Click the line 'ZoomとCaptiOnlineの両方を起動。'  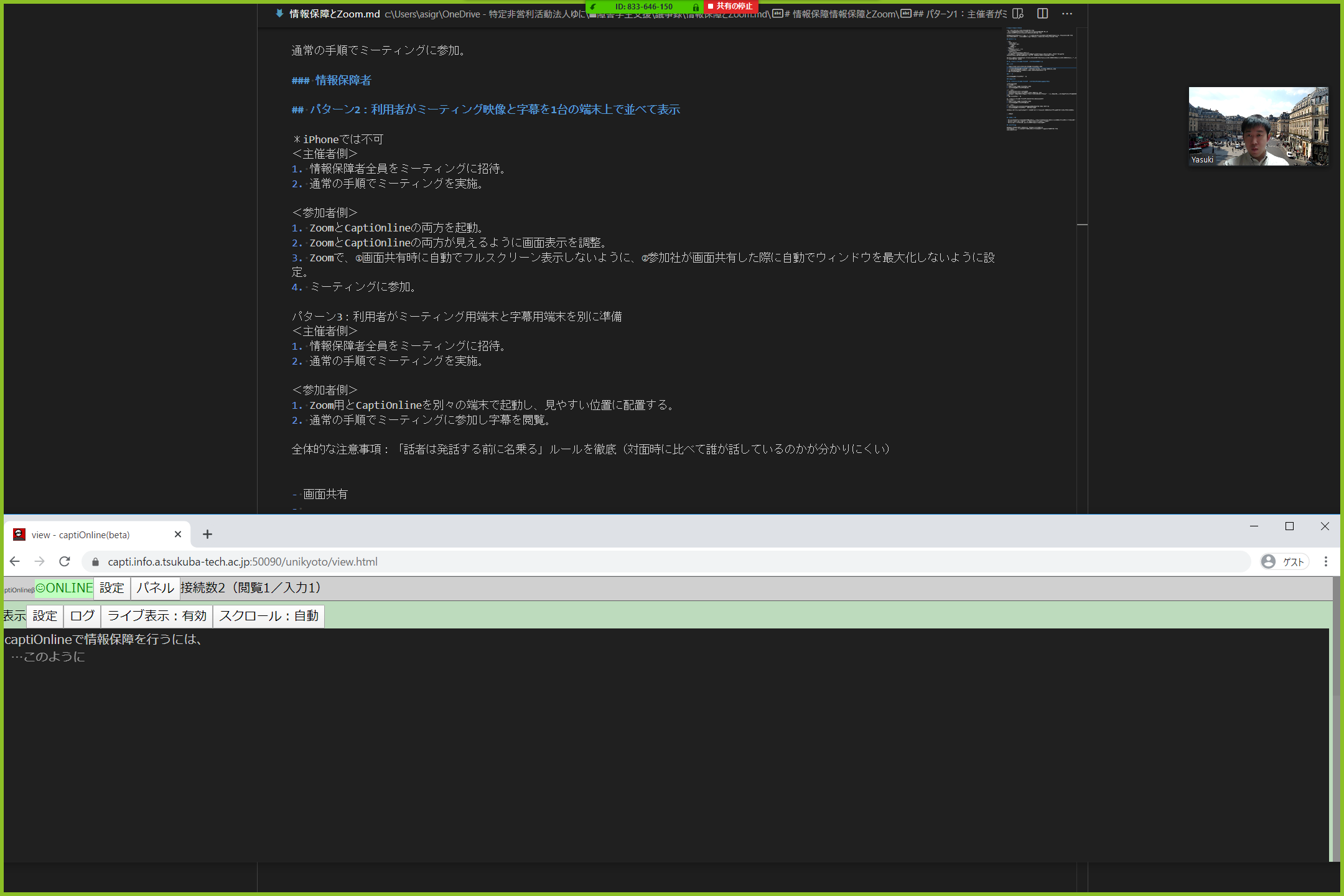(x=389, y=228)
